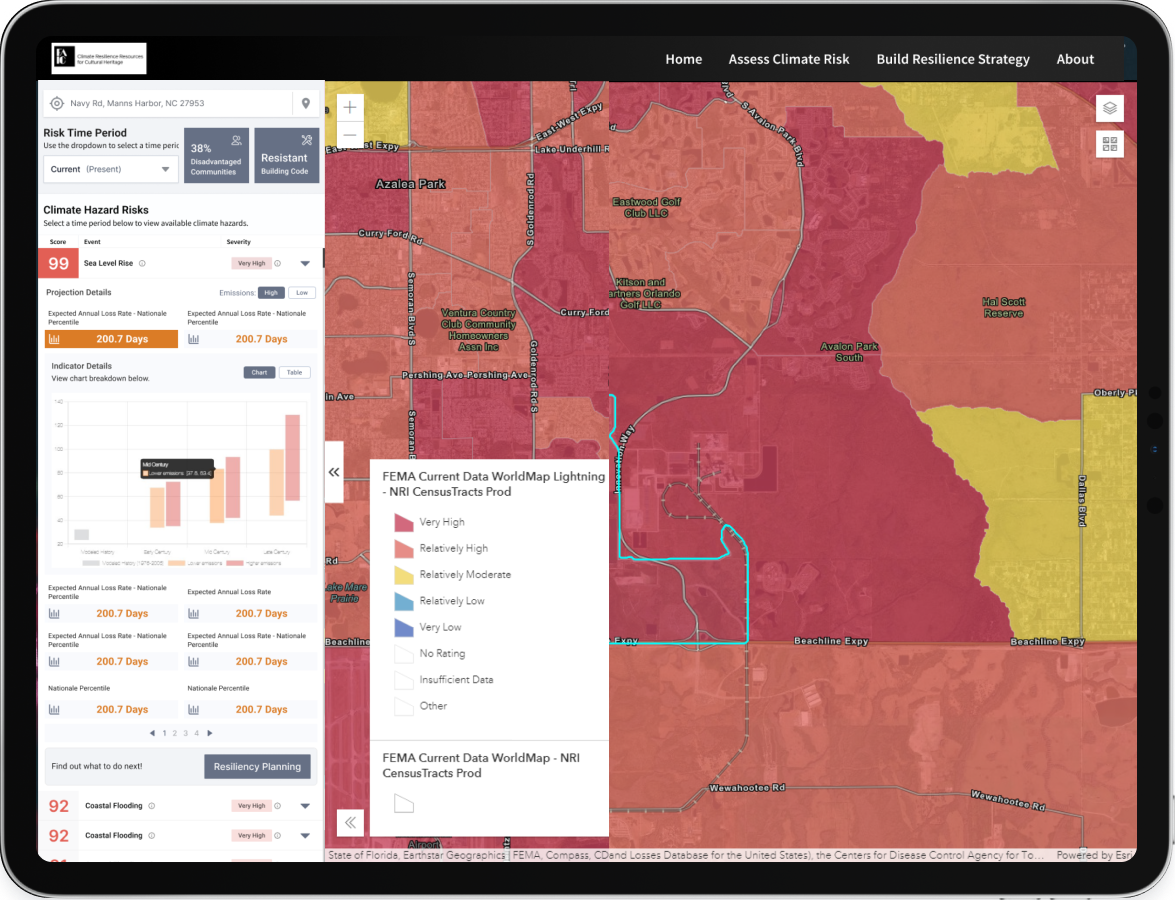Image resolution: width=1175 pixels, height=900 pixels.
Task: Collapse the side panel using the double-chevron handle
Action: tap(334, 472)
